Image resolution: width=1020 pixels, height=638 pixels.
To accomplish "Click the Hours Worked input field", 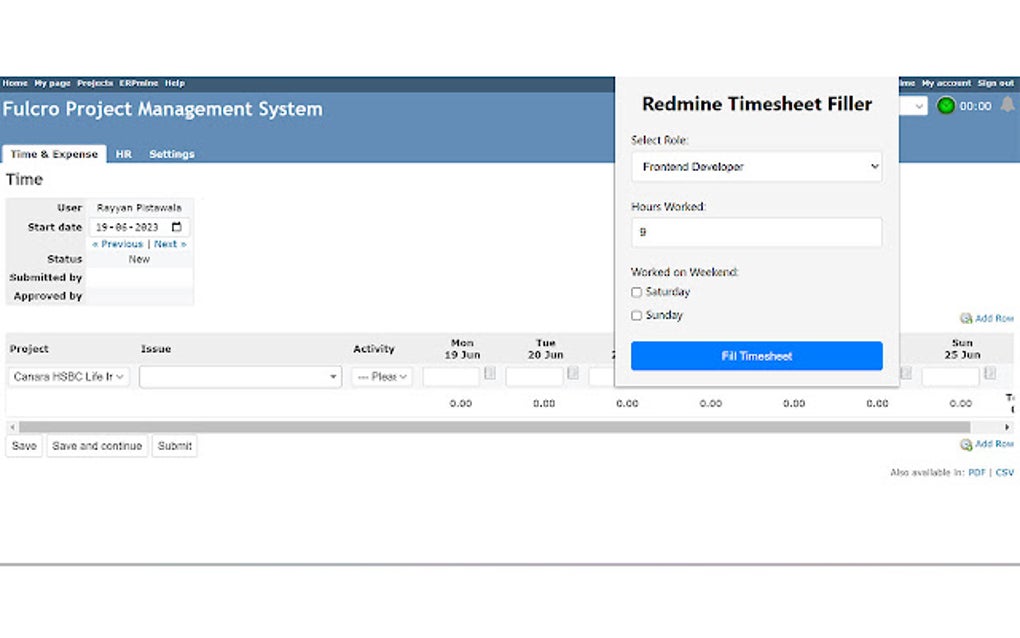I will tap(756, 232).
